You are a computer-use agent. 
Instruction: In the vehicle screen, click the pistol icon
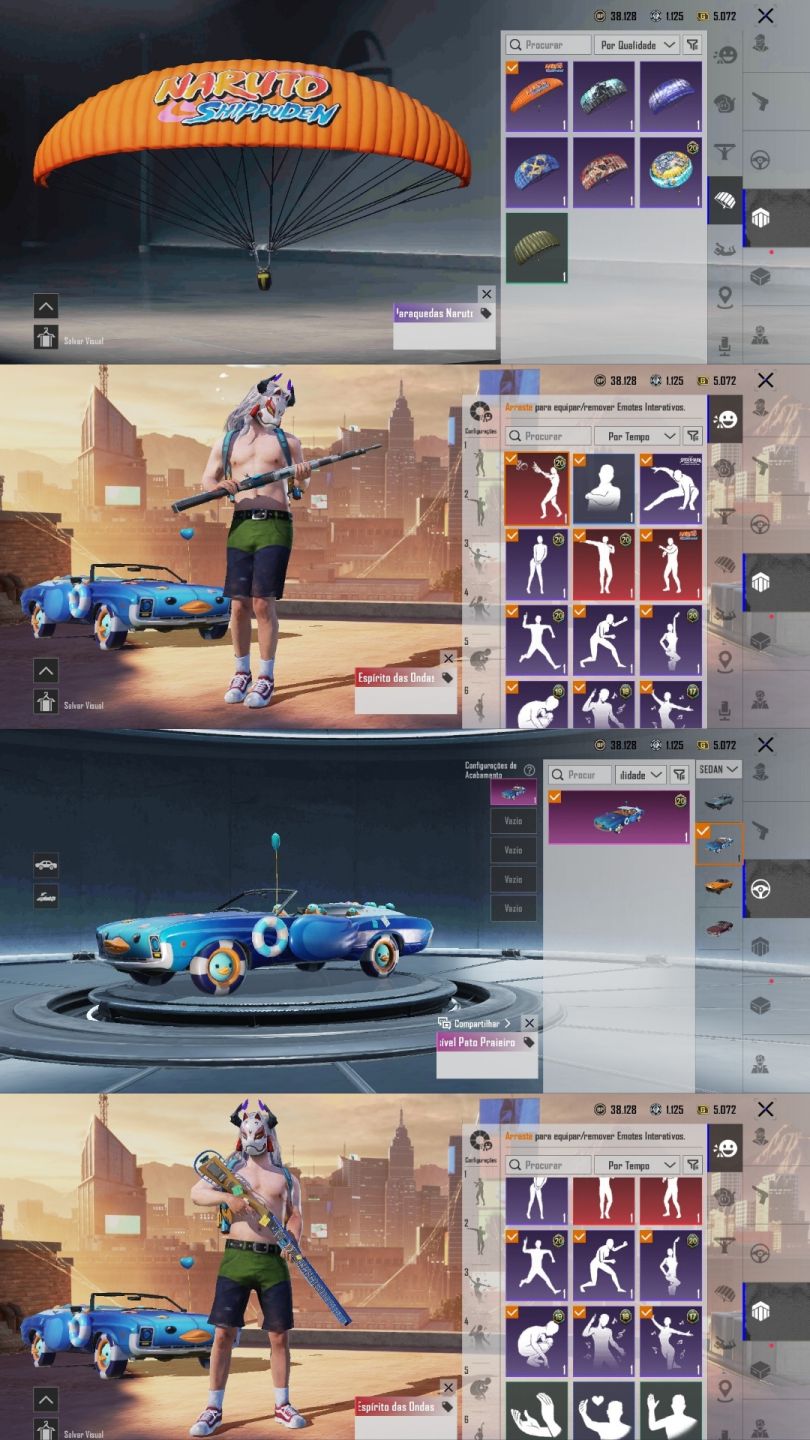760,830
